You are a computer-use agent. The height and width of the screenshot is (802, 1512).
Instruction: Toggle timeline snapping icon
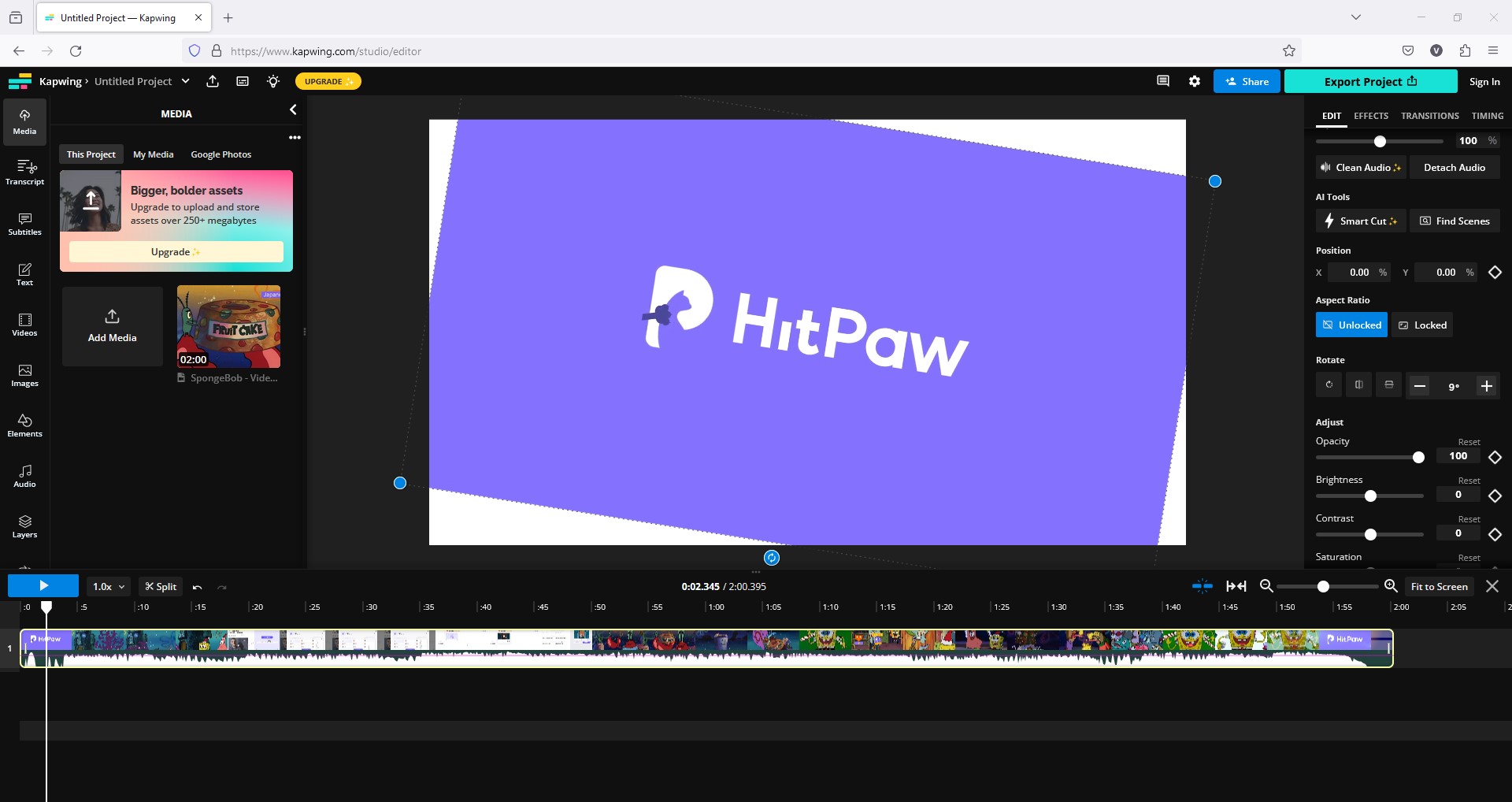tap(1203, 586)
